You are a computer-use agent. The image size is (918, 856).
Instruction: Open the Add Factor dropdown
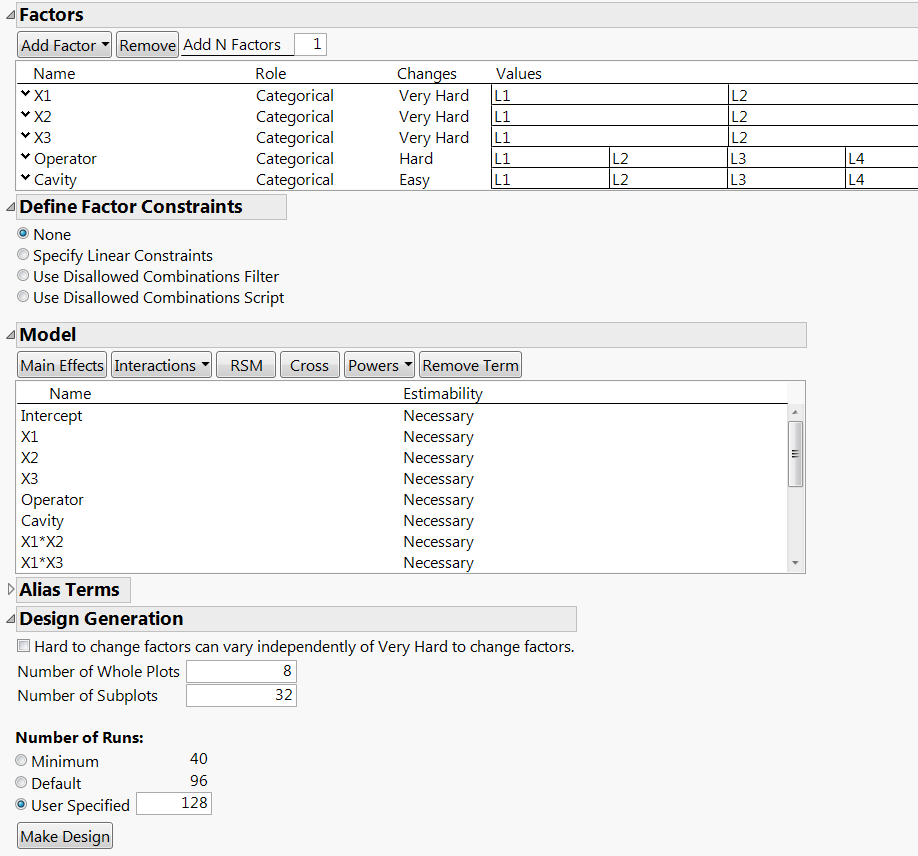click(x=64, y=44)
